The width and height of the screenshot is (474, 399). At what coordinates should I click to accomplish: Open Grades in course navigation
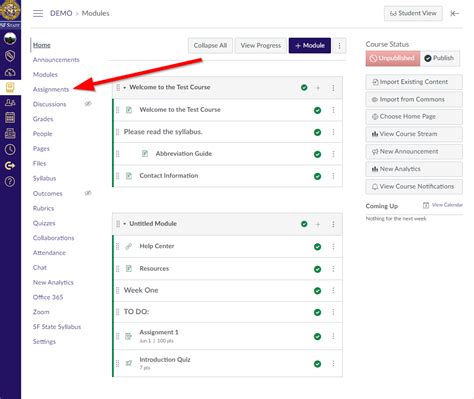43,119
